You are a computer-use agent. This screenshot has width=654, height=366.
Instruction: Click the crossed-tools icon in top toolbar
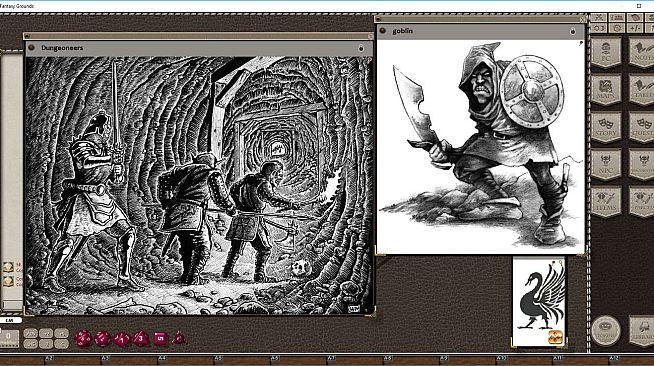[599, 18]
